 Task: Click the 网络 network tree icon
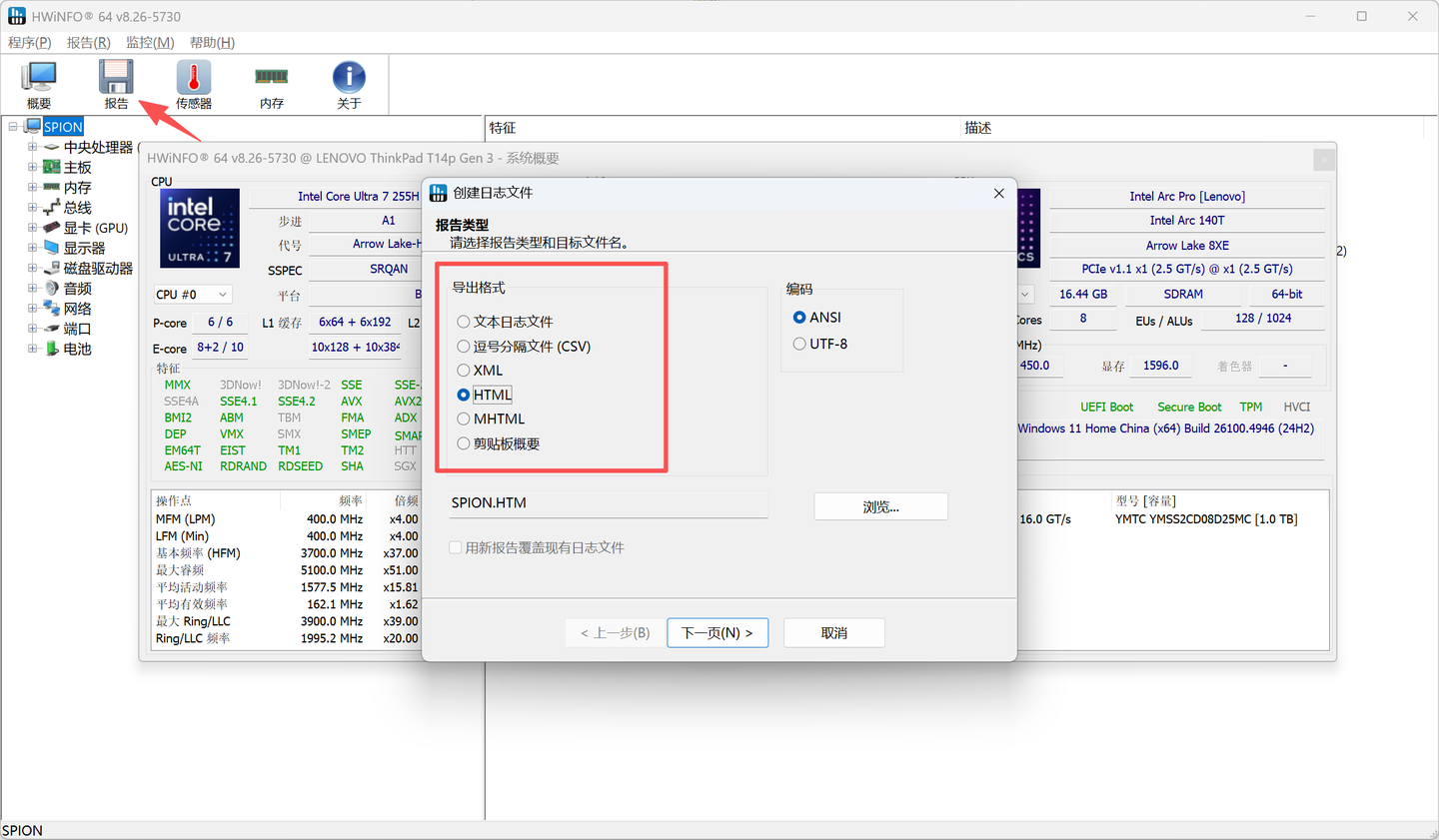tap(52, 308)
